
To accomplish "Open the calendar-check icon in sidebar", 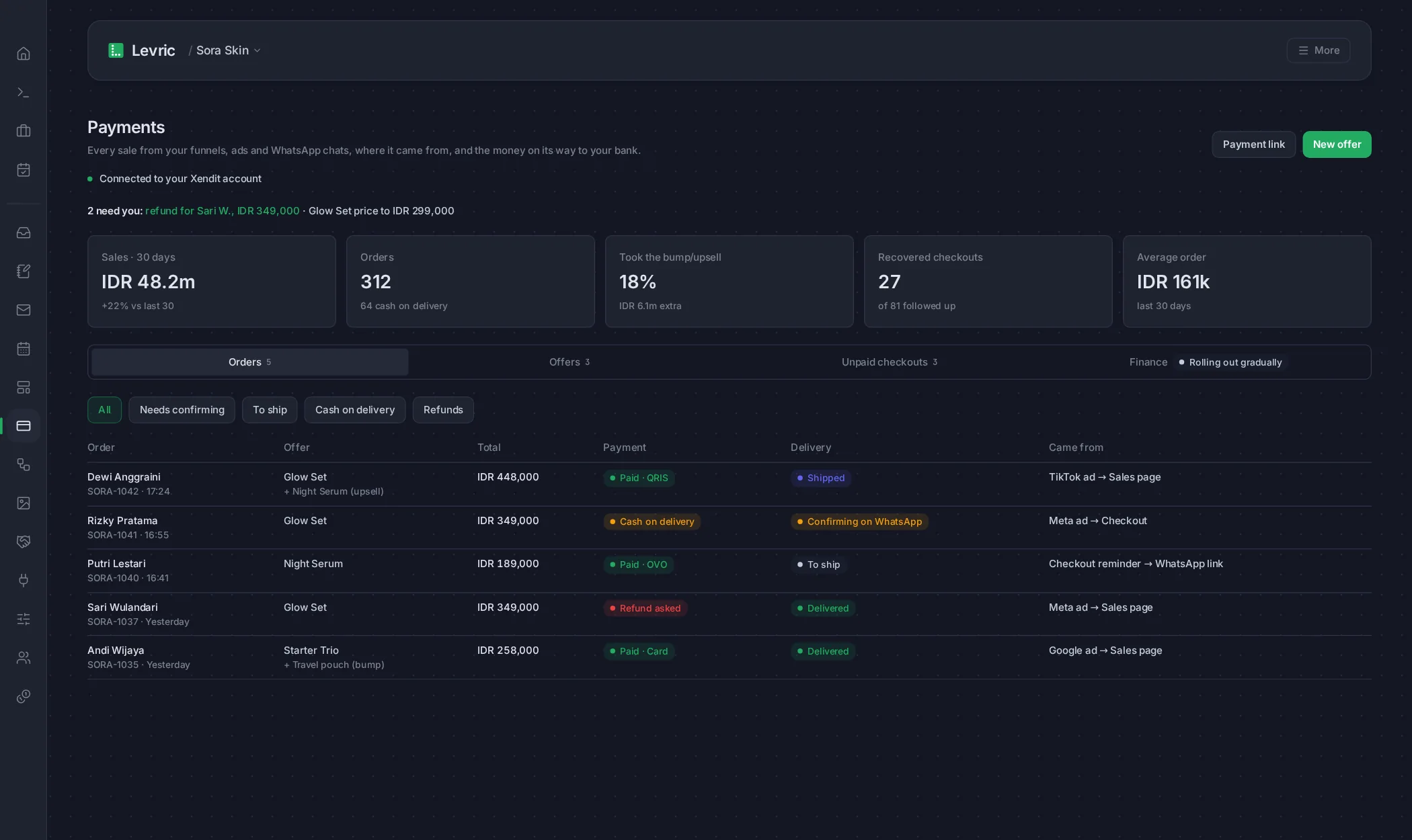I will [24, 169].
